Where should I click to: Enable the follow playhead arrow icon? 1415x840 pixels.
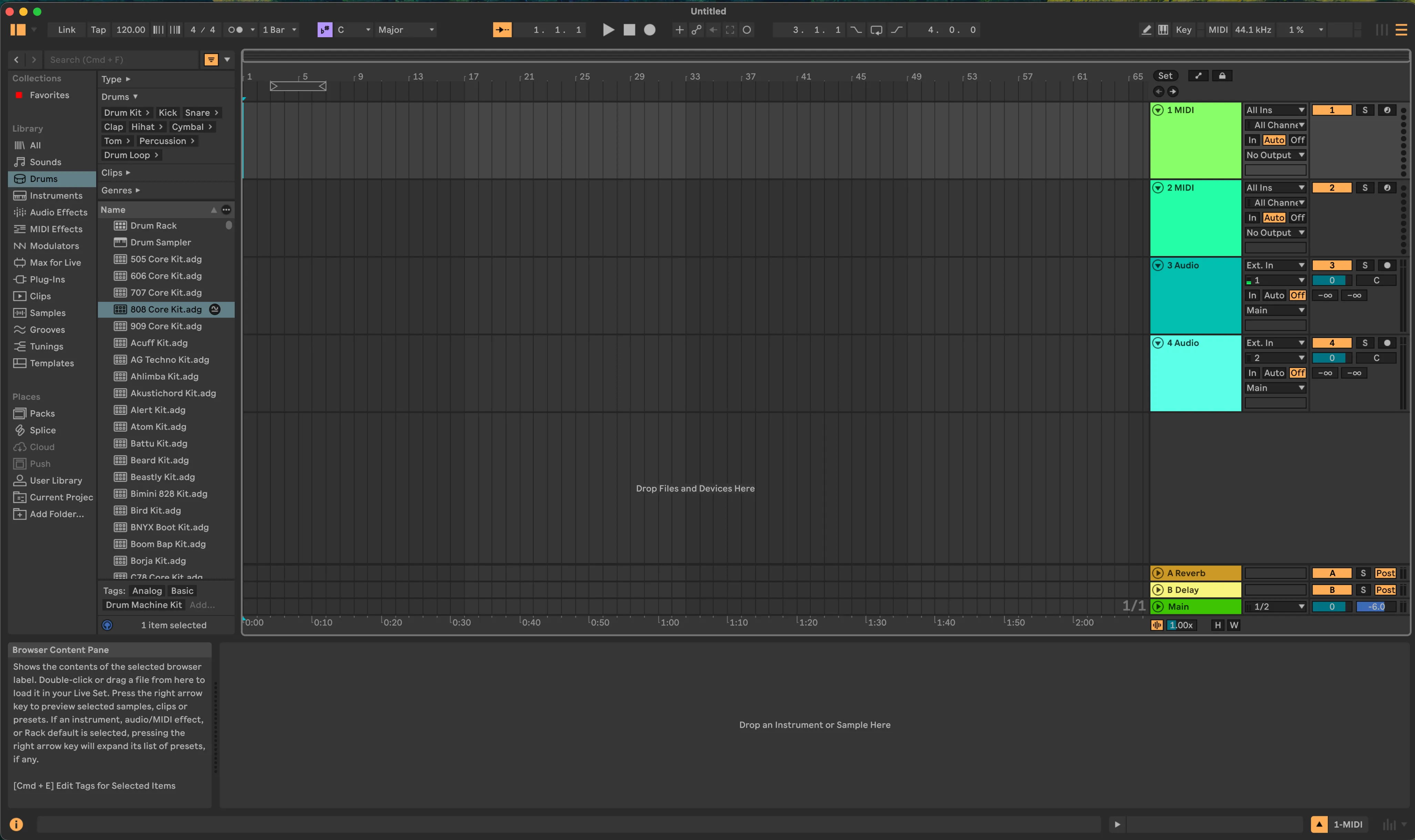pos(502,29)
